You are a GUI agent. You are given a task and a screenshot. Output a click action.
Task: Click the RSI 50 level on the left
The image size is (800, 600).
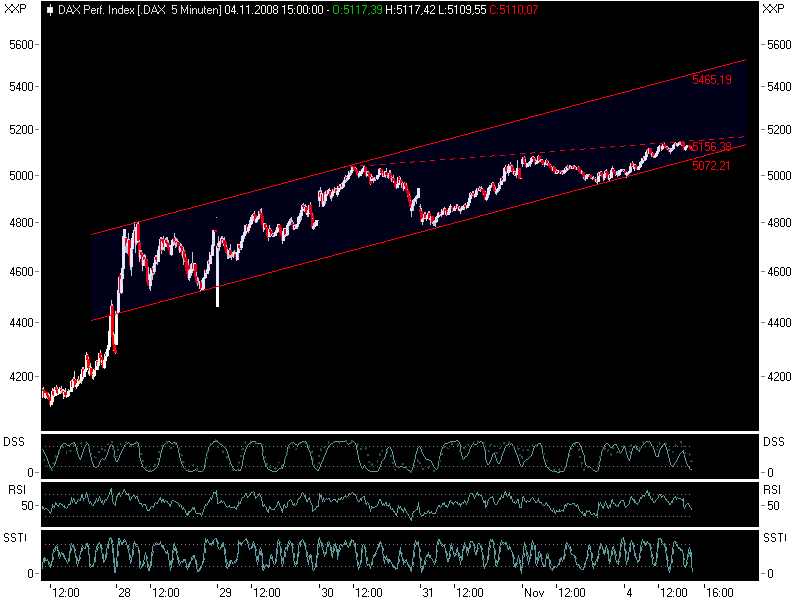point(28,506)
